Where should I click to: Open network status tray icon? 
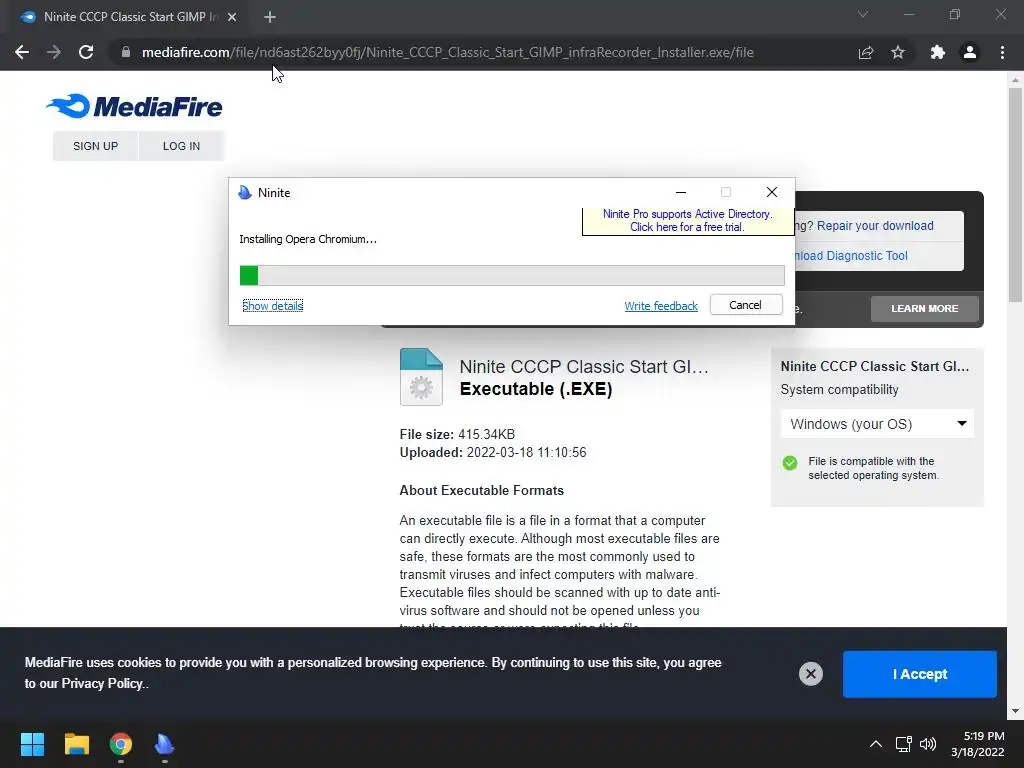coord(903,744)
